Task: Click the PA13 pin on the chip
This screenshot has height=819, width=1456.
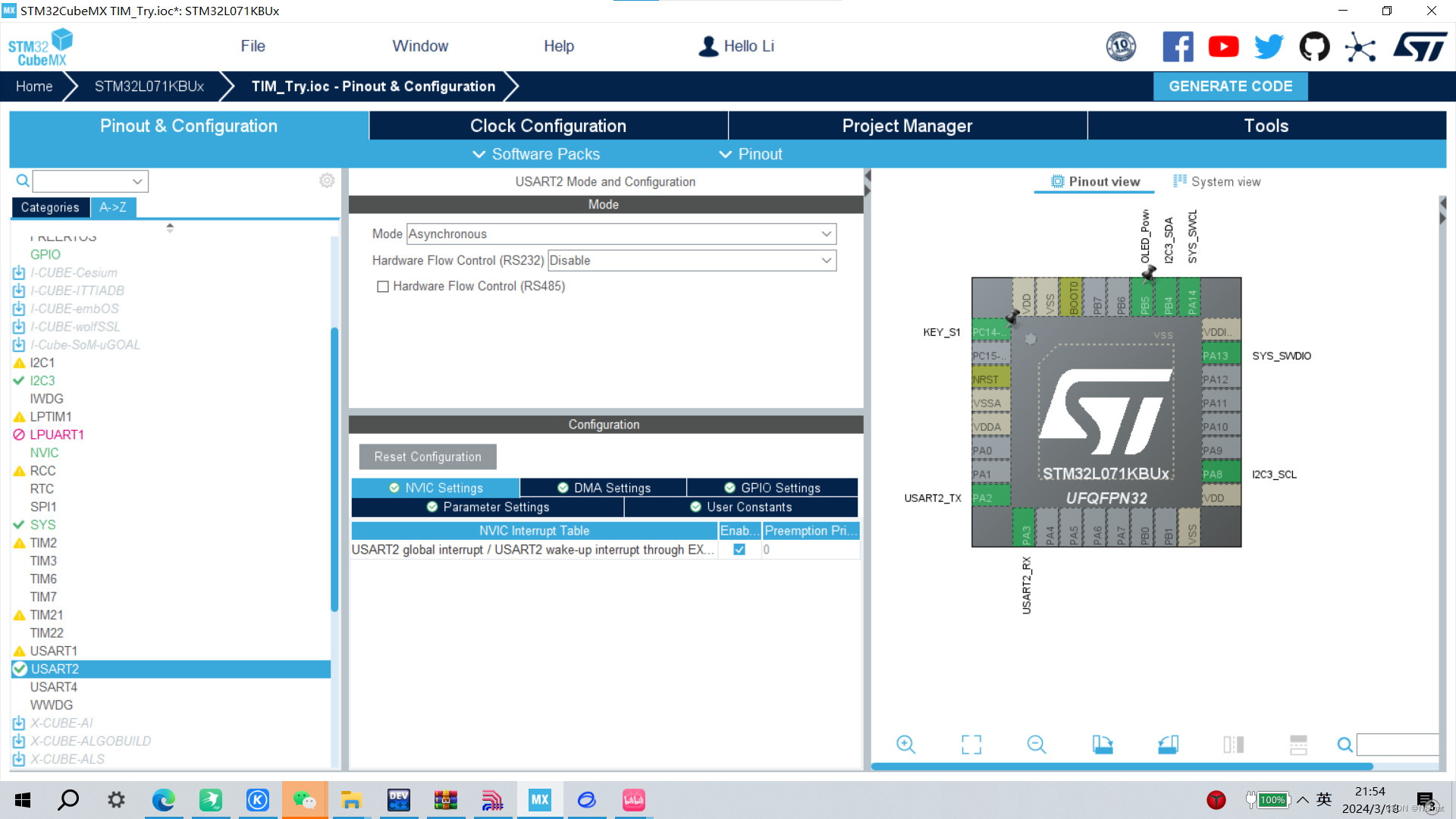Action: [x=1221, y=355]
